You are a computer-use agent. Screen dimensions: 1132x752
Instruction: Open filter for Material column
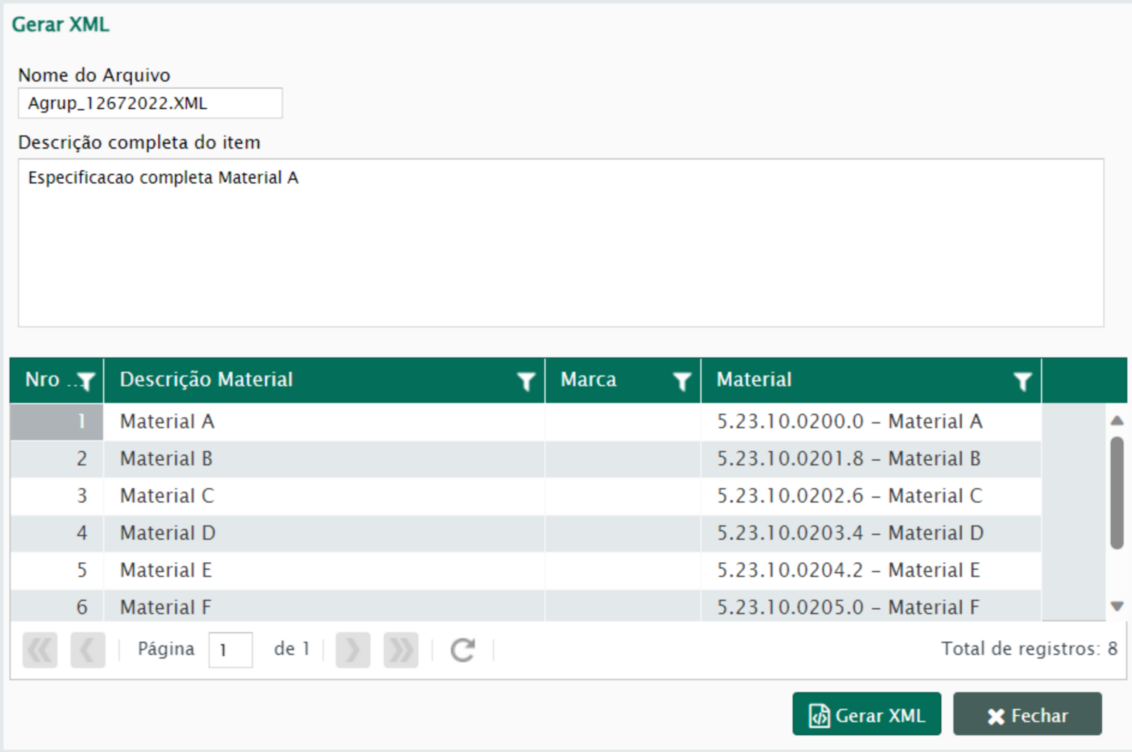[x=1022, y=381]
